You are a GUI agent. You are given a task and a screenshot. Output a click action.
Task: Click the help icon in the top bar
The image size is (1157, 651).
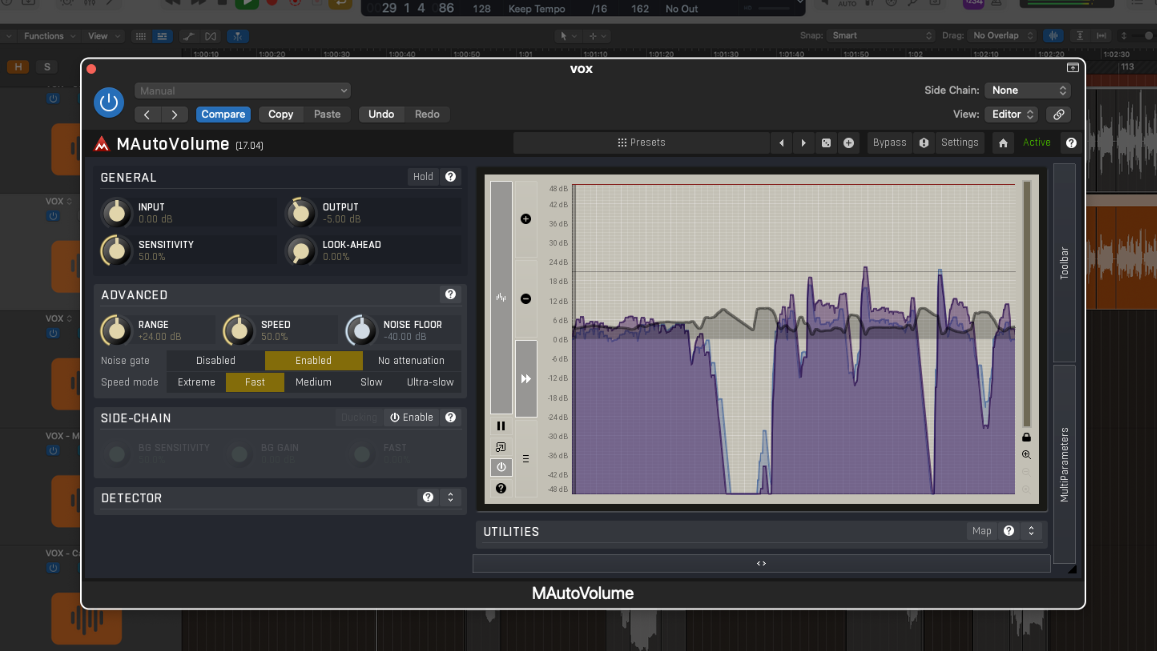click(x=1071, y=143)
